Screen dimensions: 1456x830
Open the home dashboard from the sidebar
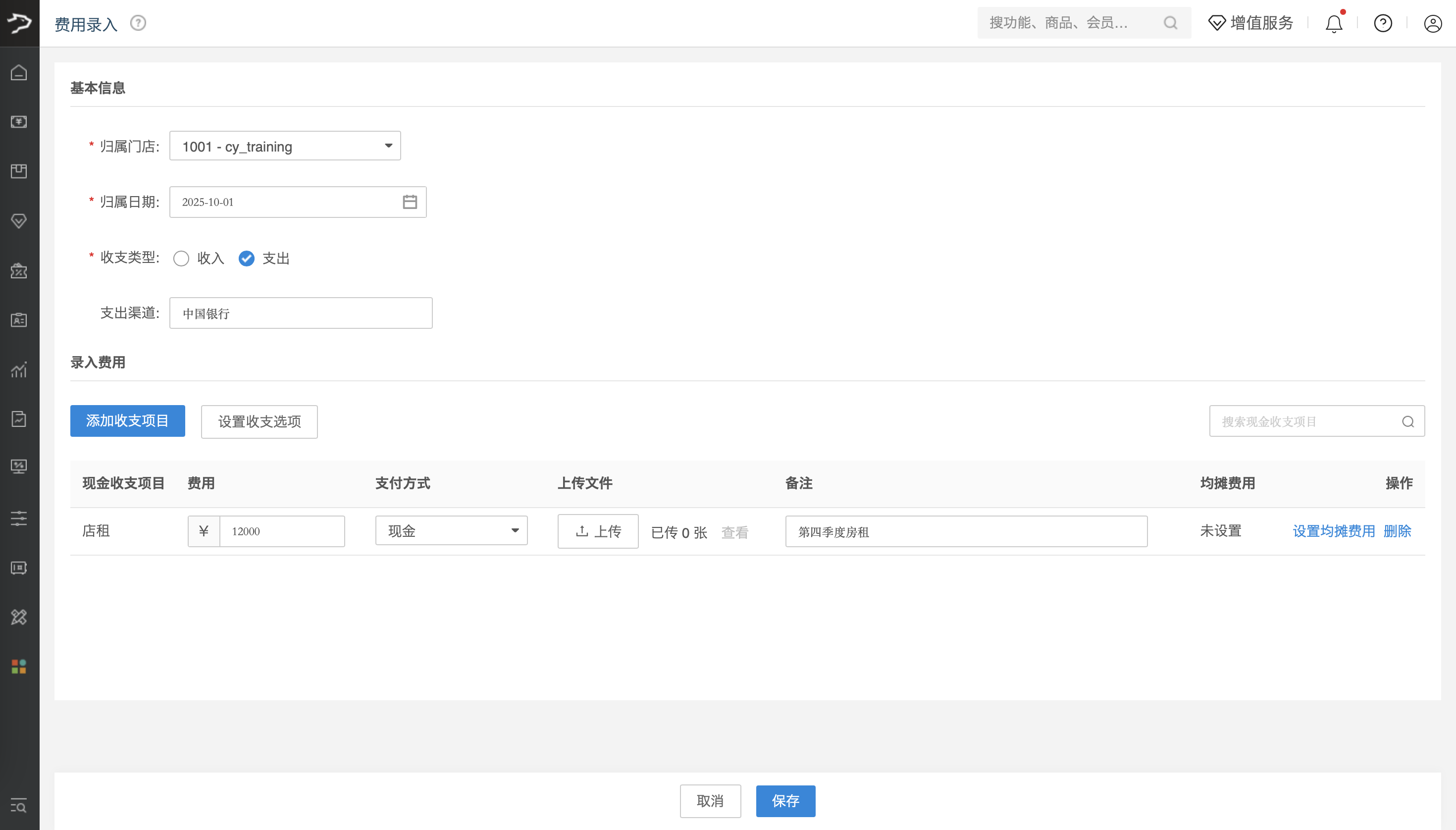[19, 72]
